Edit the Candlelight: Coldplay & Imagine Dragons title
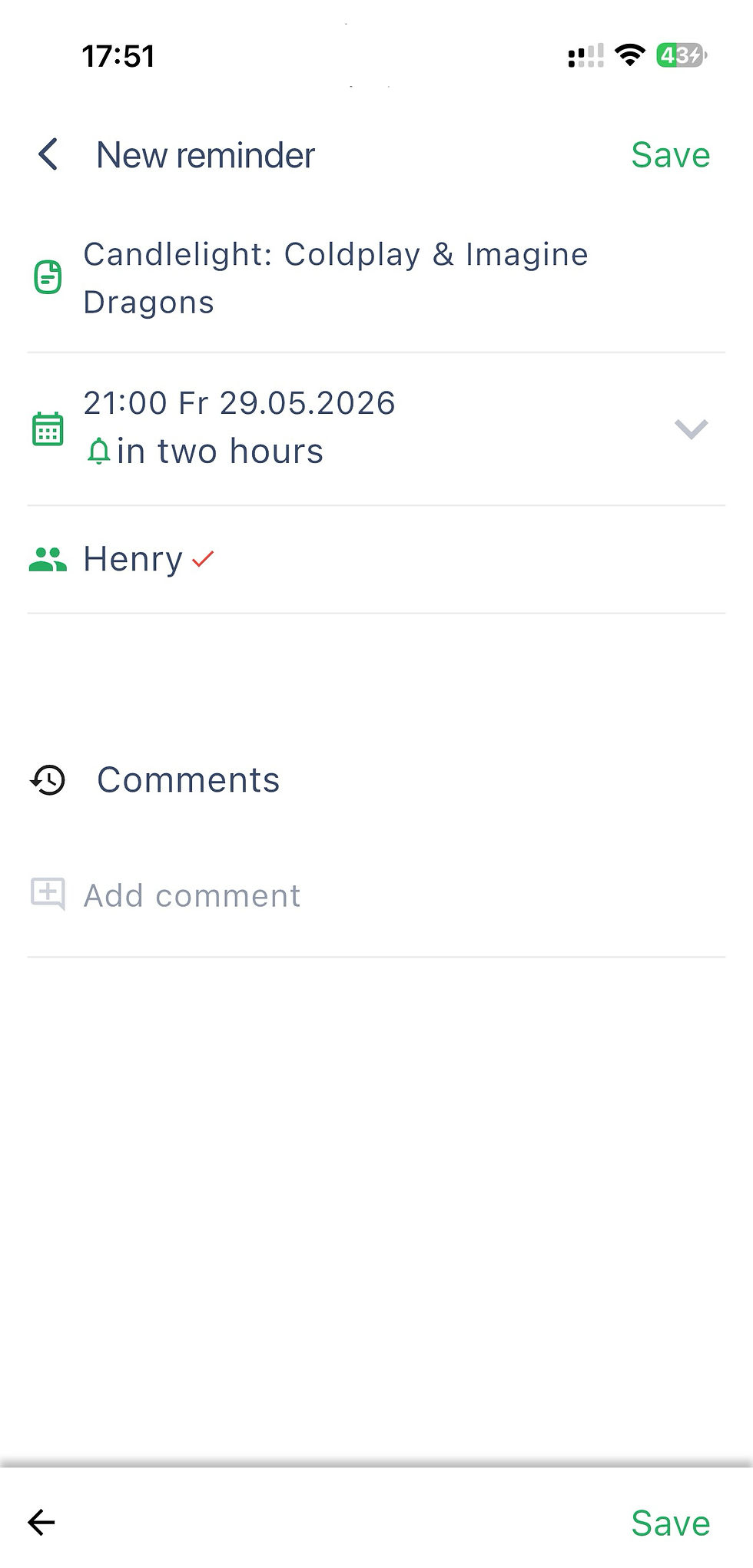 336,278
